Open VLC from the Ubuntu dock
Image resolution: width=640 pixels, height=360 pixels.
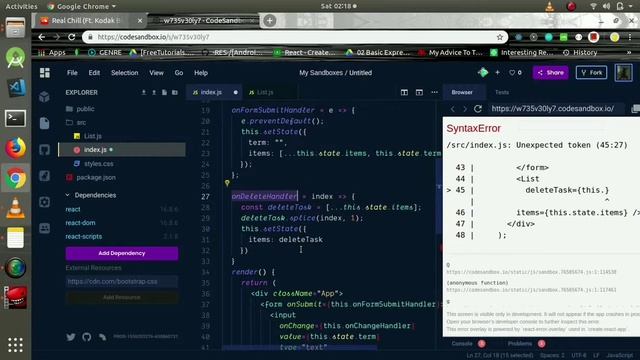pyautogui.click(x=16, y=208)
